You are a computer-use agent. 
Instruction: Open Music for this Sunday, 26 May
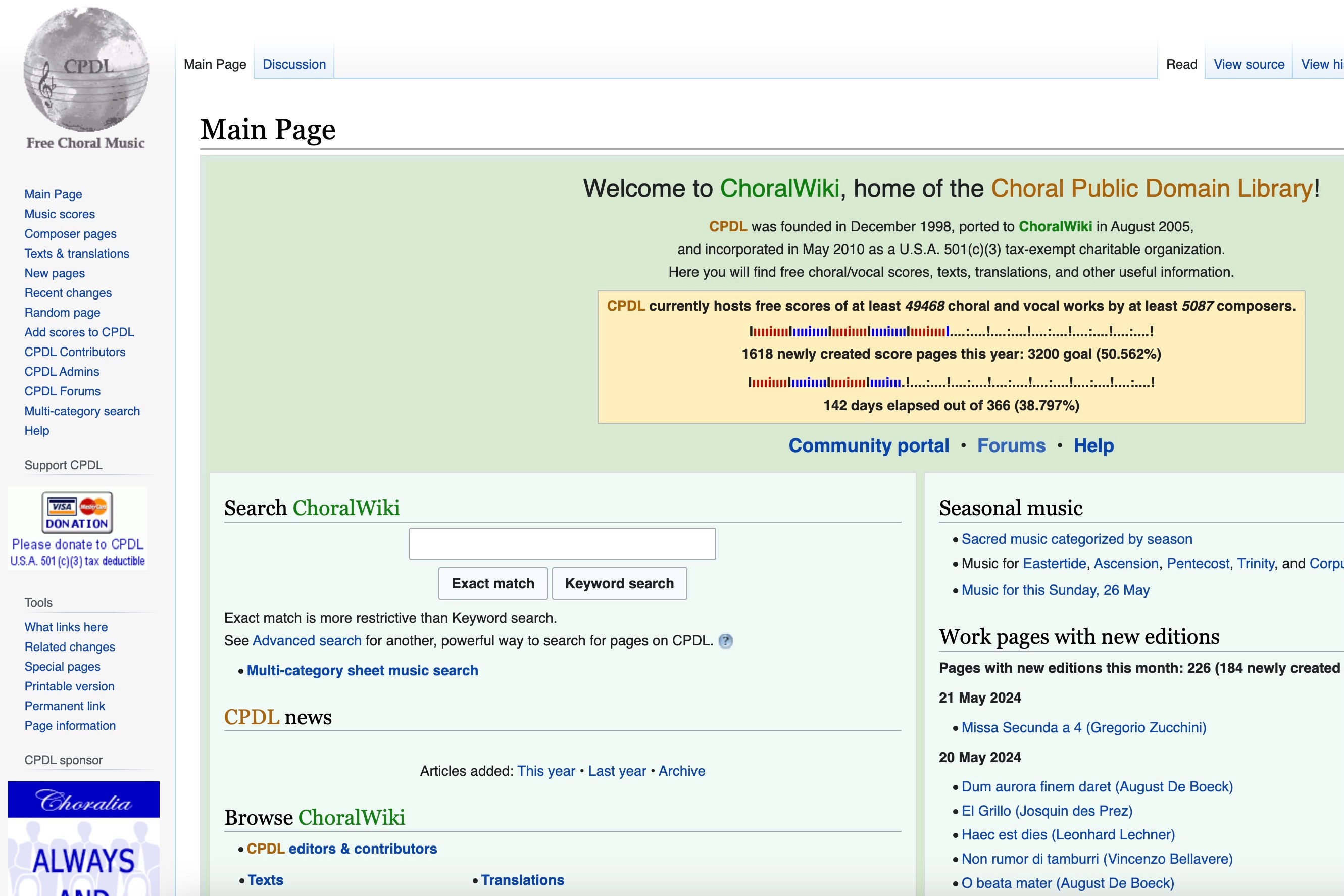(1056, 591)
